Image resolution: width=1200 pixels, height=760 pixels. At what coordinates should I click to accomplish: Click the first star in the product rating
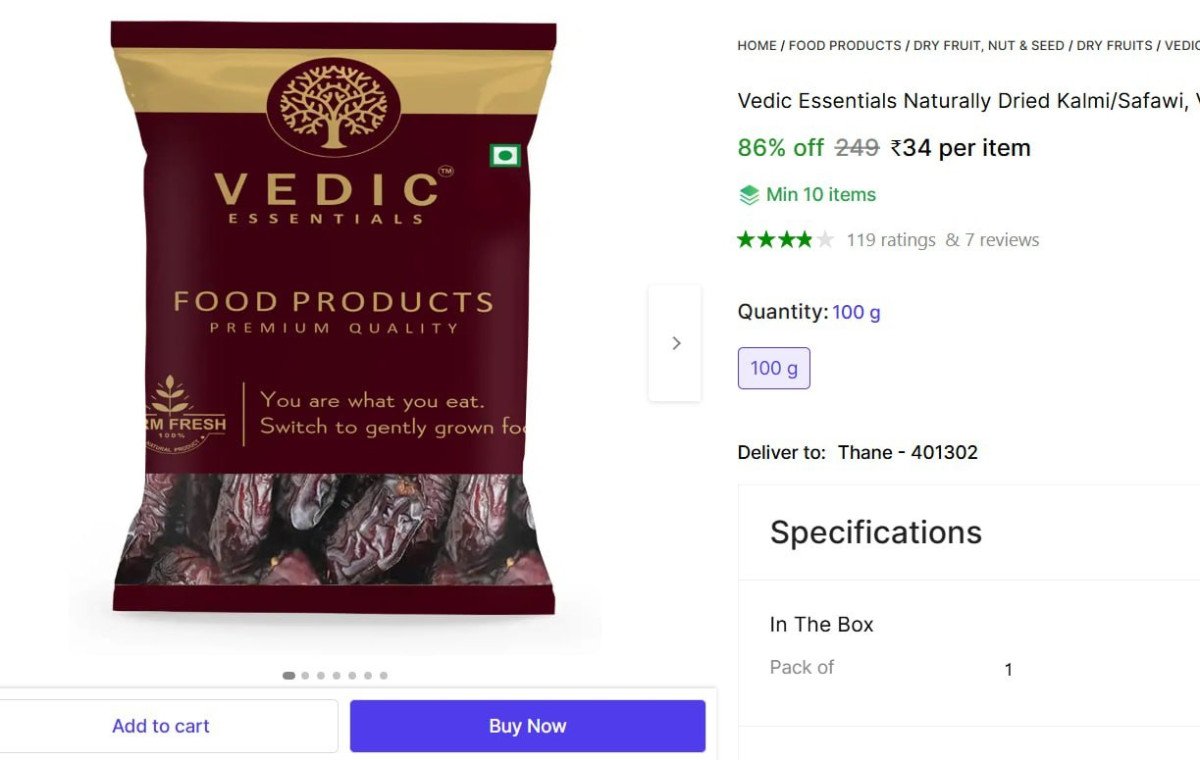point(743,239)
